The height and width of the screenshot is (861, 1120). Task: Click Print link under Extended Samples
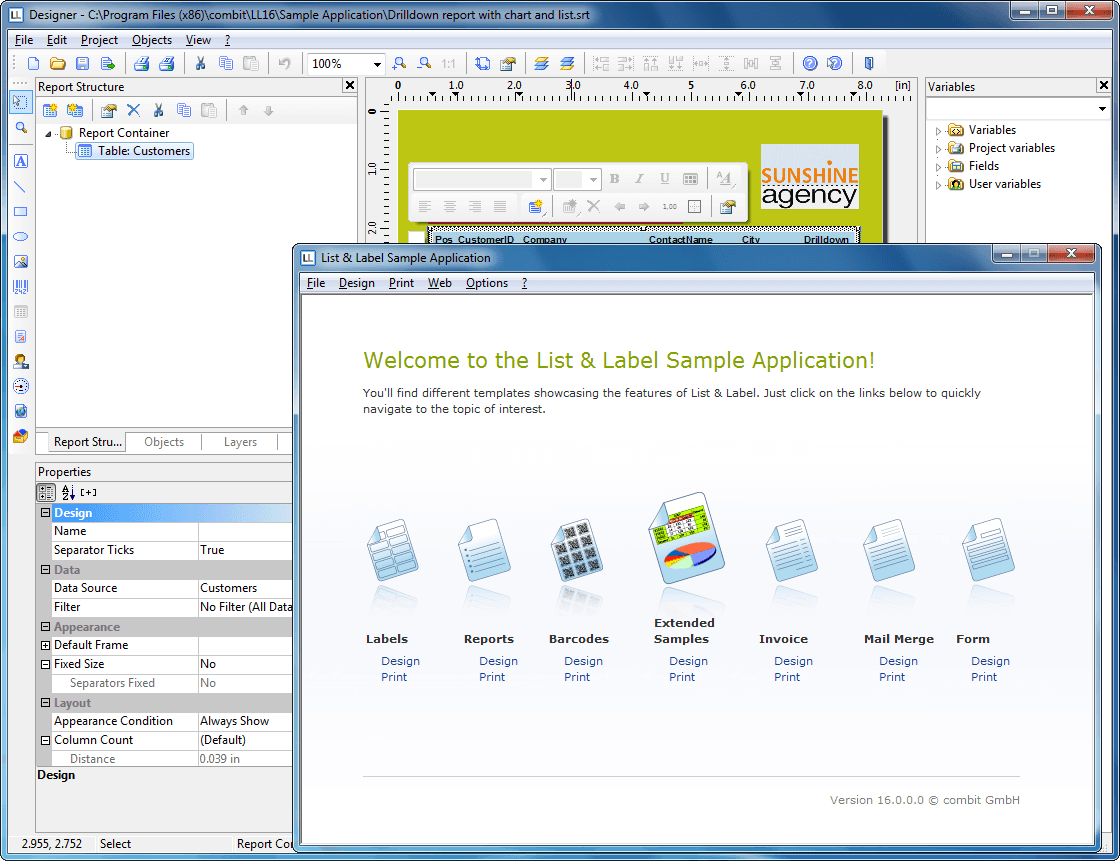point(681,677)
